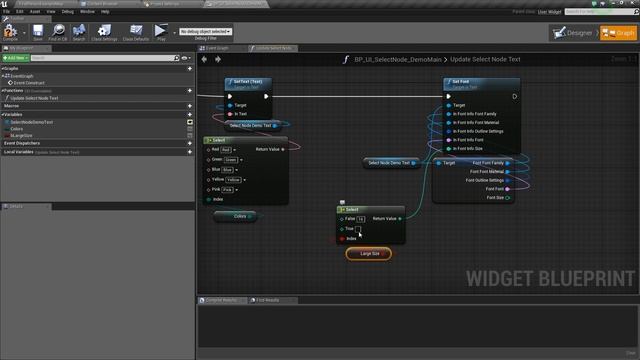Open the Help menu

tap(105, 11)
